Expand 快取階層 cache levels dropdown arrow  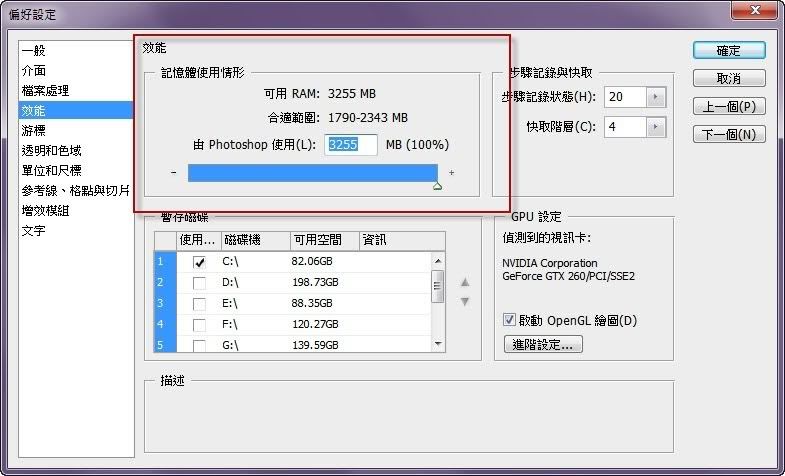(656, 127)
